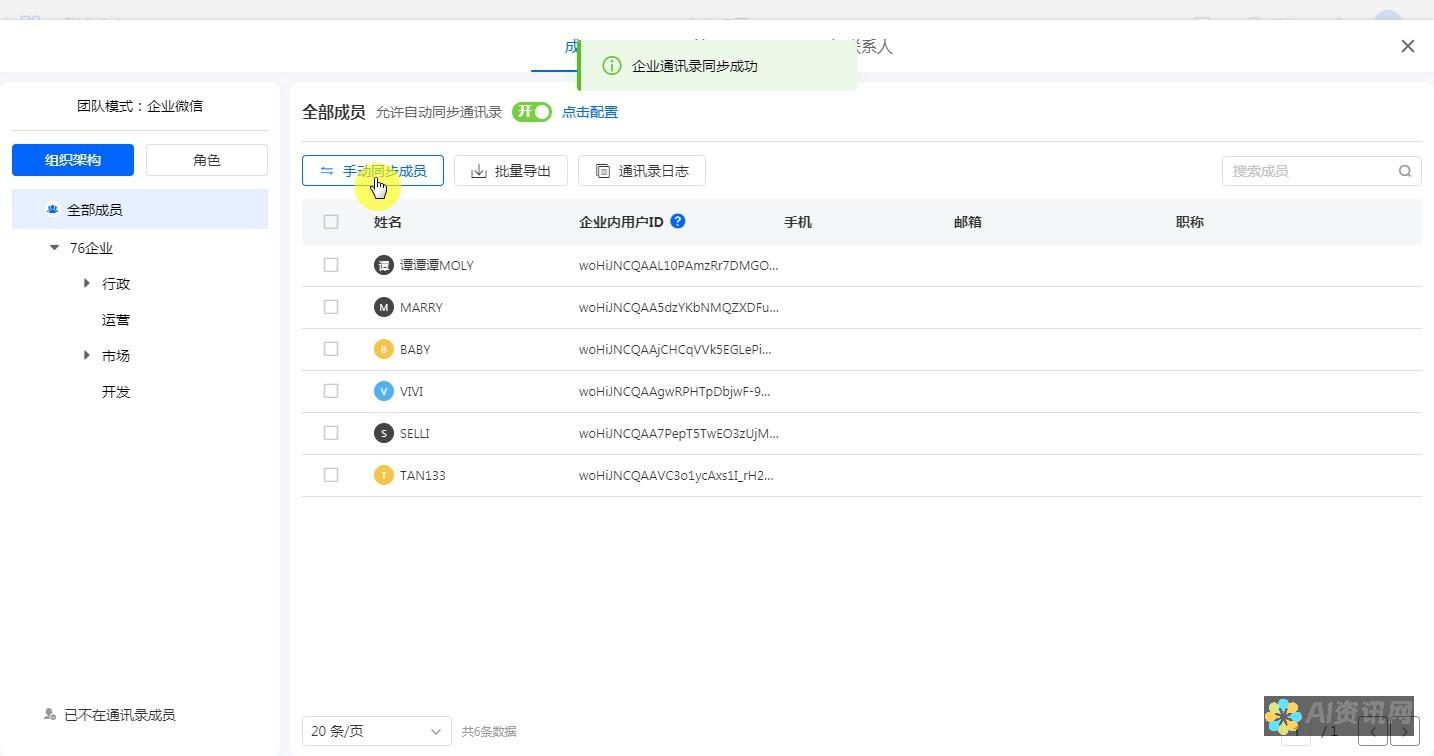1434x756 pixels.
Task: Toggle the auto-sync contacts switch
Action: (532, 112)
